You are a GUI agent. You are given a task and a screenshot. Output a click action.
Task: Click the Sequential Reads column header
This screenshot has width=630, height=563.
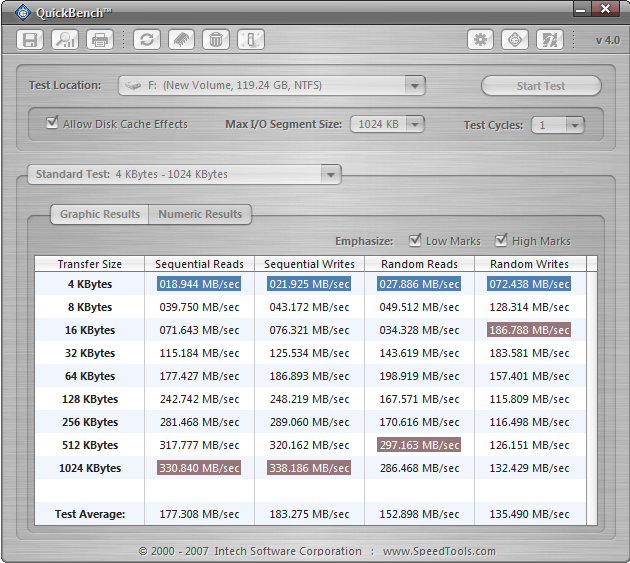[x=200, y=264]
